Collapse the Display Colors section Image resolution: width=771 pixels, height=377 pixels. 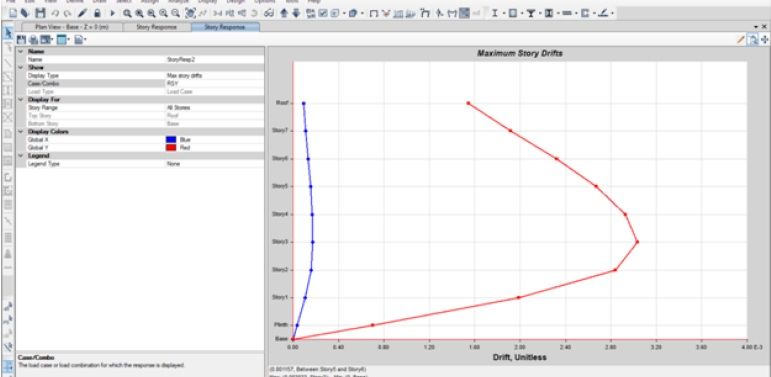[21, 132]
